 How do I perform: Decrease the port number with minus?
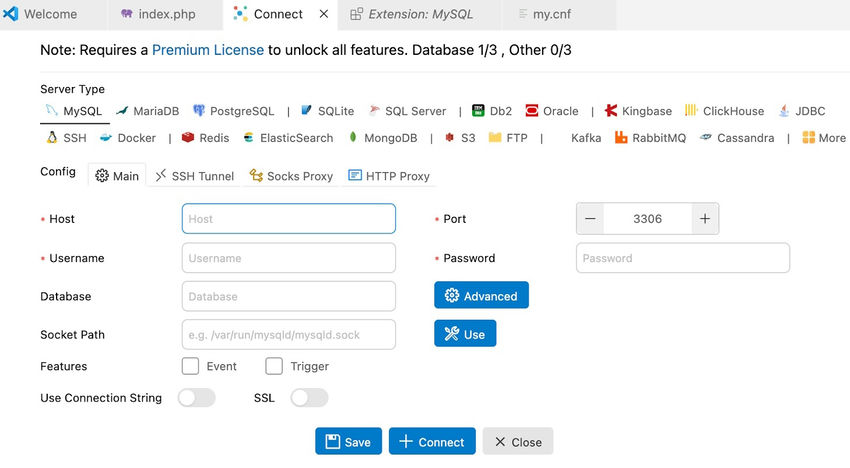coord(591,219)
